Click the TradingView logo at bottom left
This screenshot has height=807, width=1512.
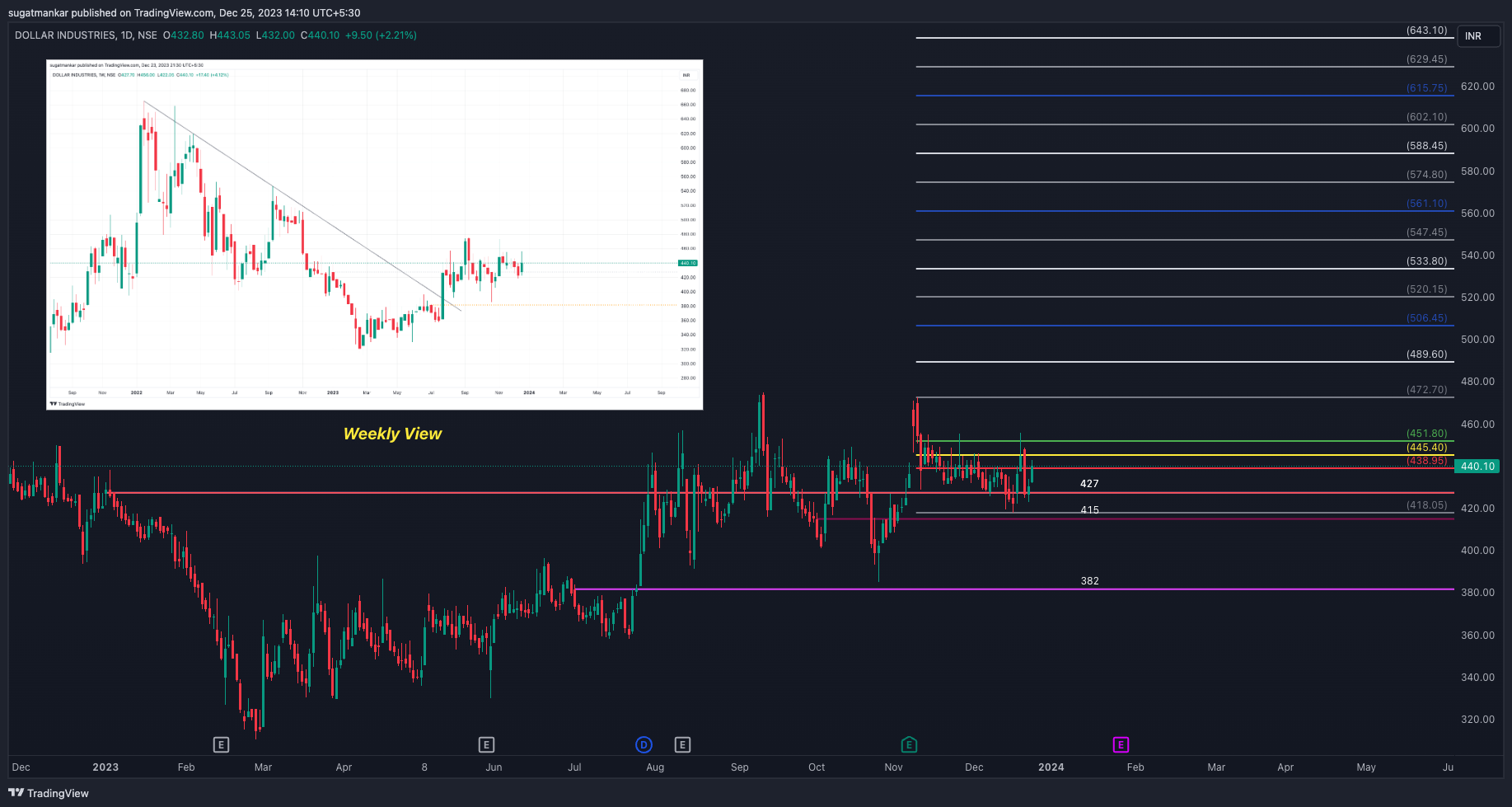[49, 793]
